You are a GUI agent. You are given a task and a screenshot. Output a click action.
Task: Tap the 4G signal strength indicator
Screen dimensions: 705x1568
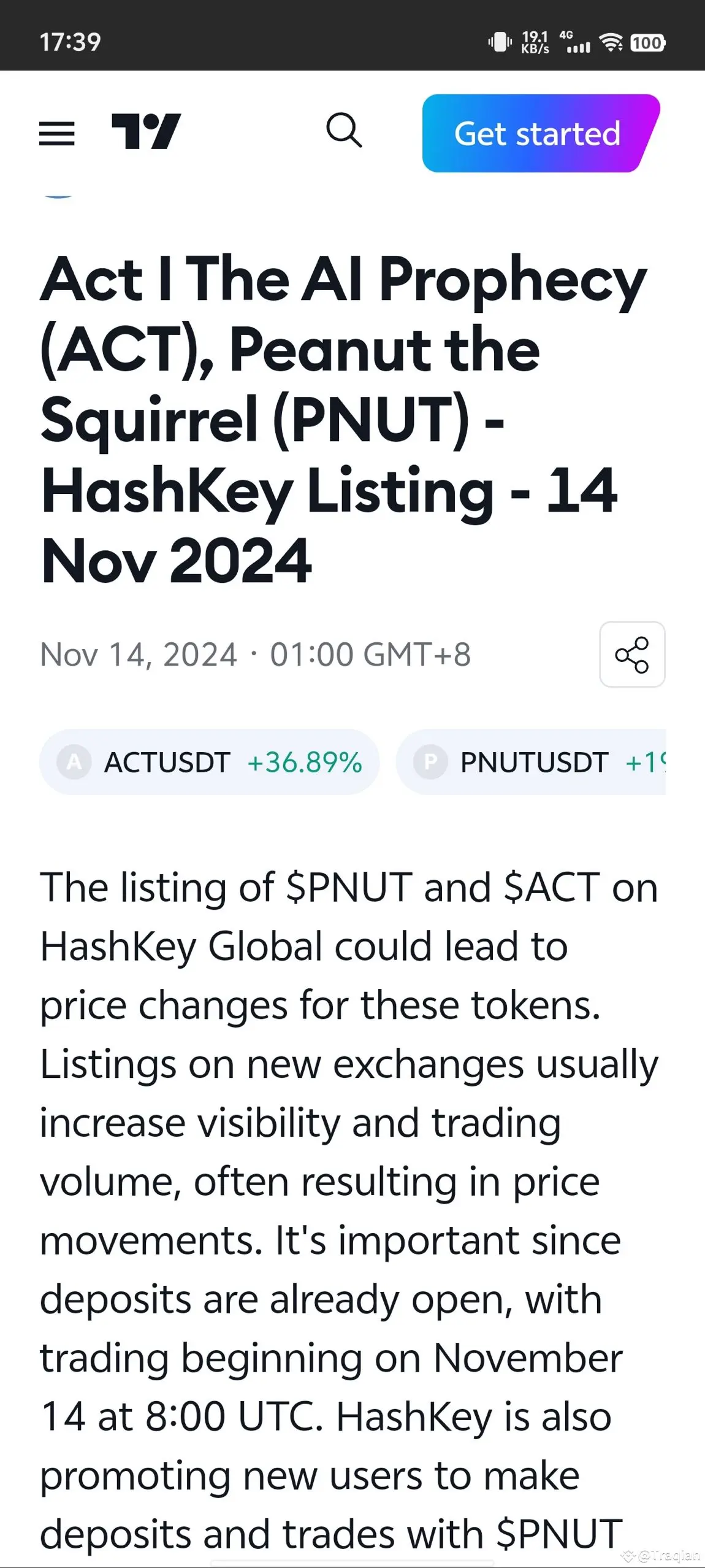pyautogui.click(x=576, y=42)
